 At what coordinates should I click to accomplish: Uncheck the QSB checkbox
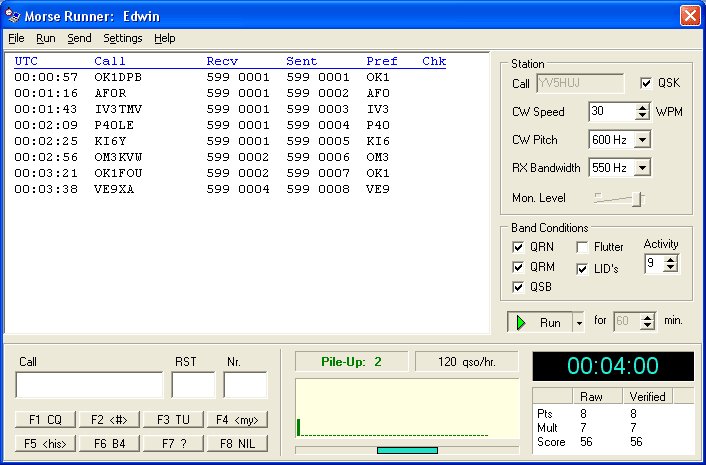(518, 287)
